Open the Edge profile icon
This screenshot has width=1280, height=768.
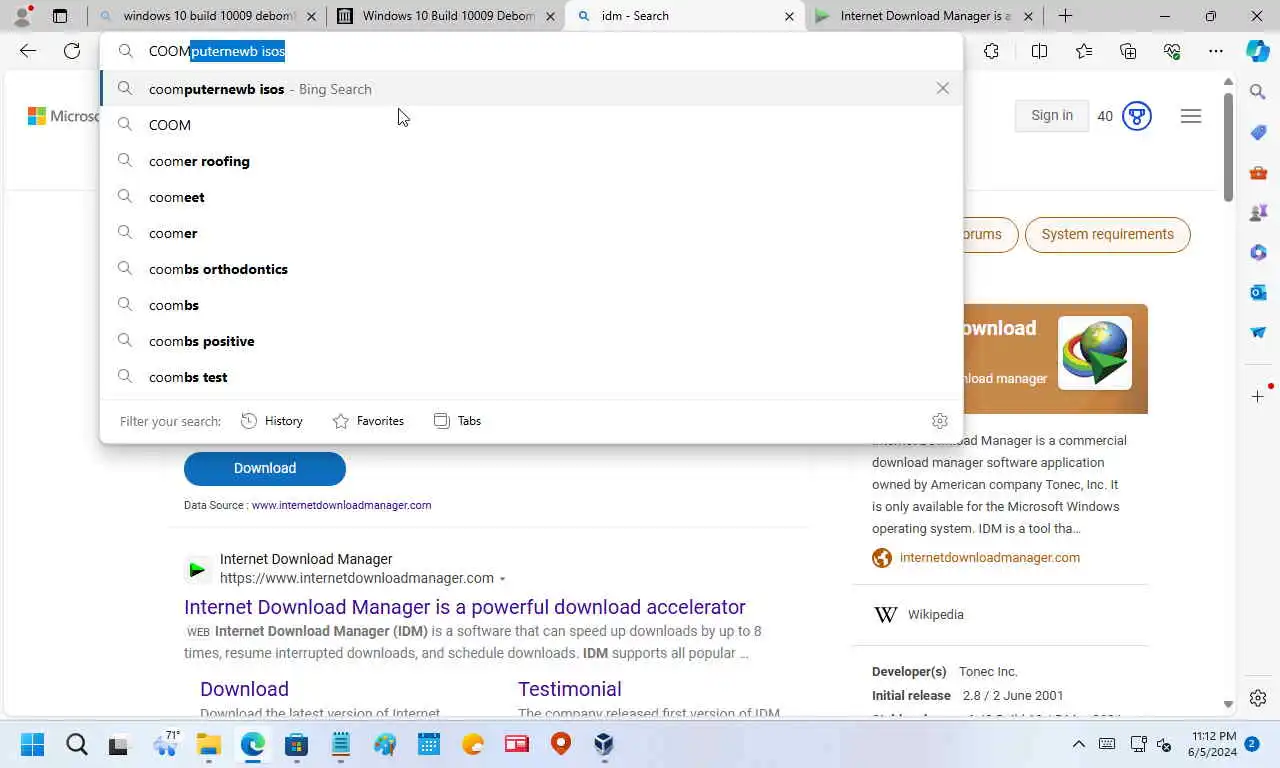pyautogui.click(x=22, y=16)
